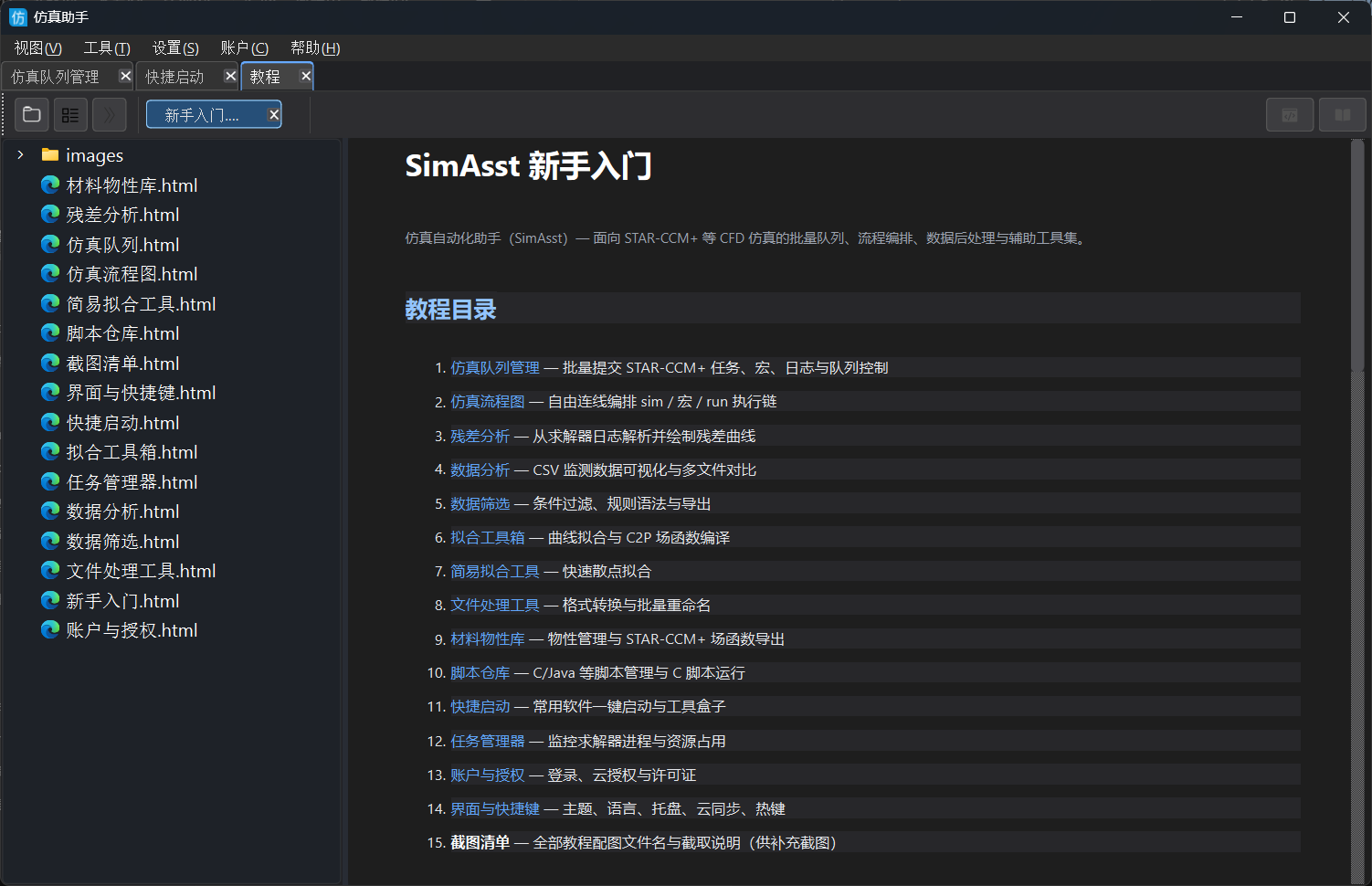1372x886 pixels.
Task: Select 数据筛选.html in the file tree
Action: (122, 542)
